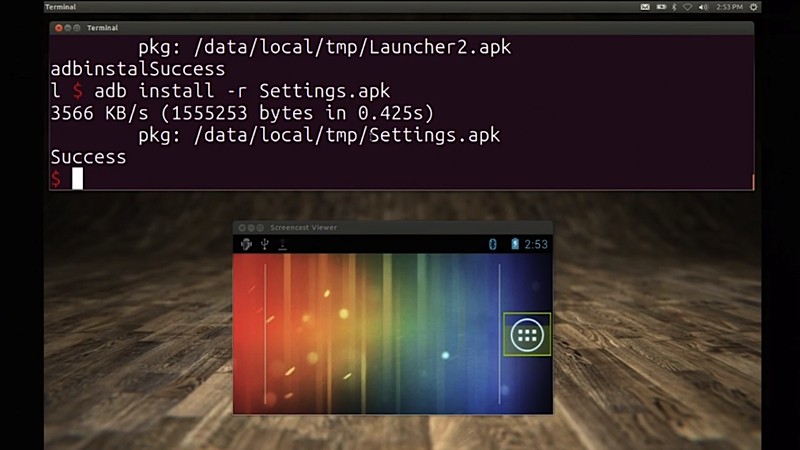The image size is (800, 450).
Task: Click the Android battery charging icon
Action: (x=515, y=244)
